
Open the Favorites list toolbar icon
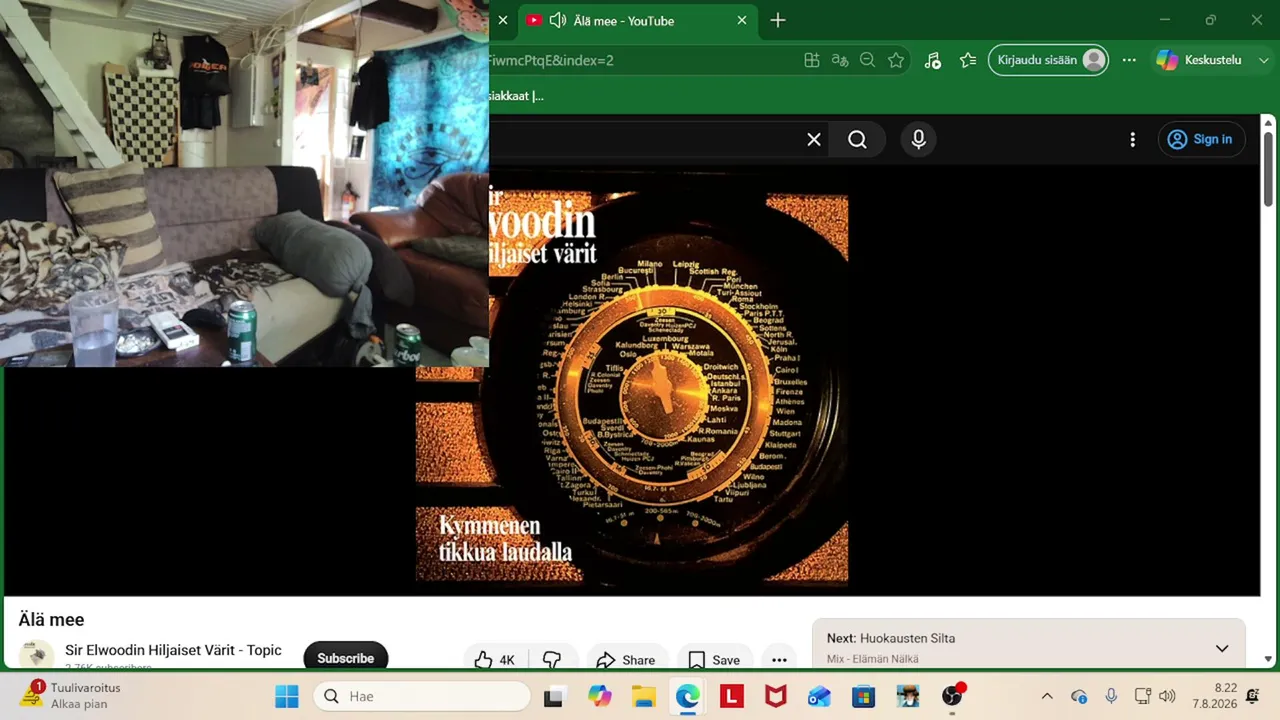click(x=967, y=60)
